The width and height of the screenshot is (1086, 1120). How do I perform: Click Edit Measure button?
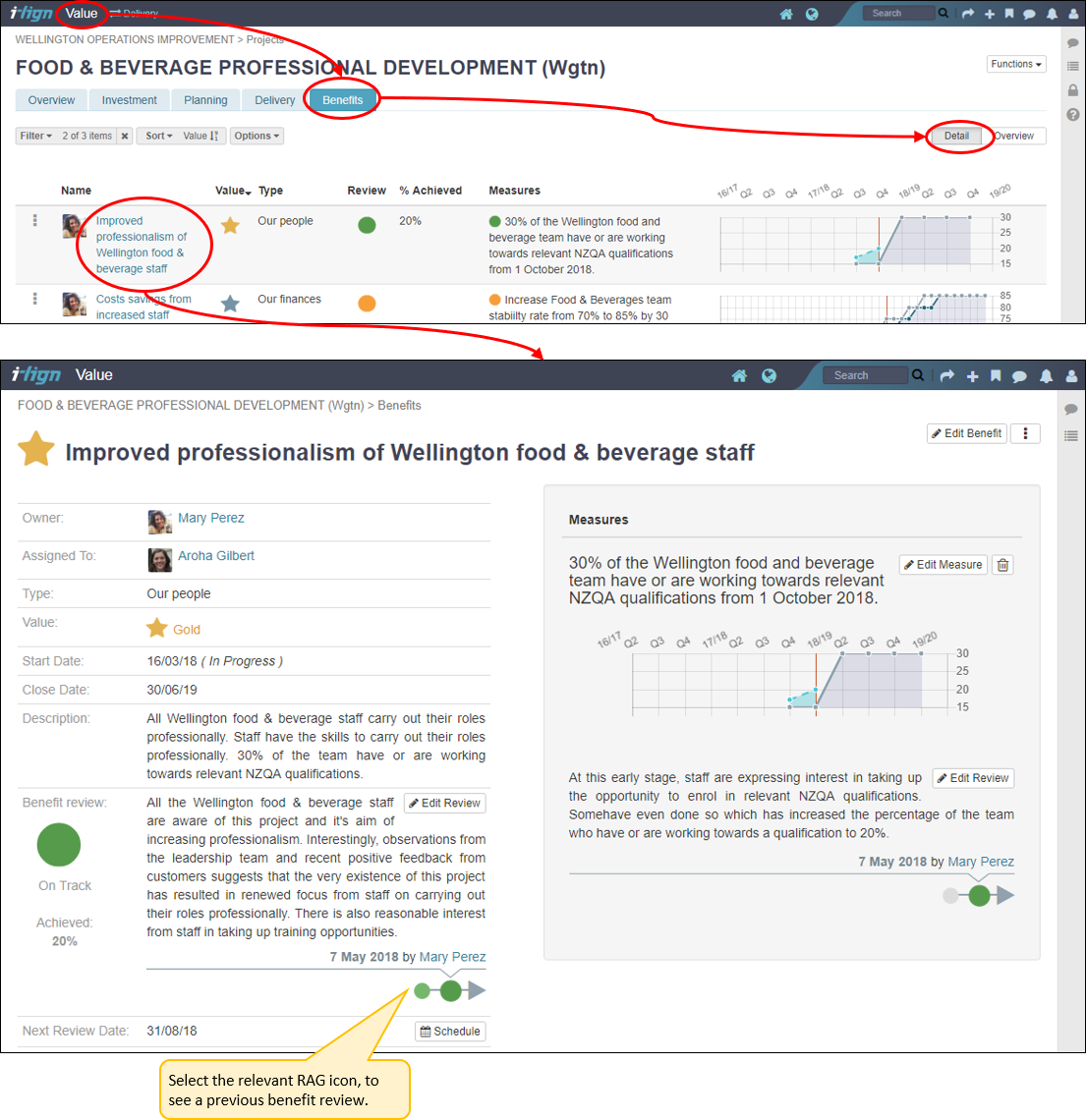[943, 565]
